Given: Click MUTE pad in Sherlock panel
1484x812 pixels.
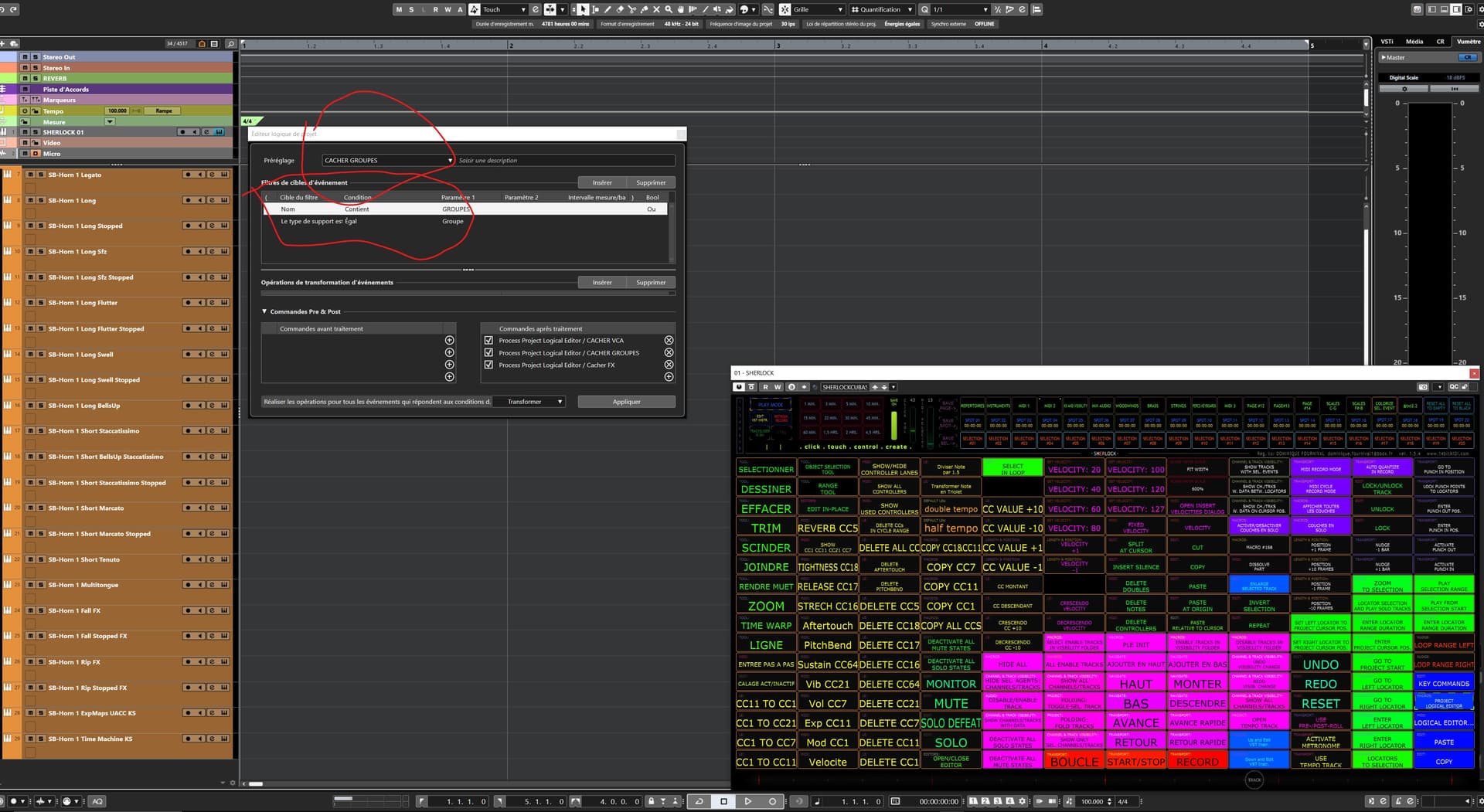Looking at the screenshot, I should coord(951,702).
